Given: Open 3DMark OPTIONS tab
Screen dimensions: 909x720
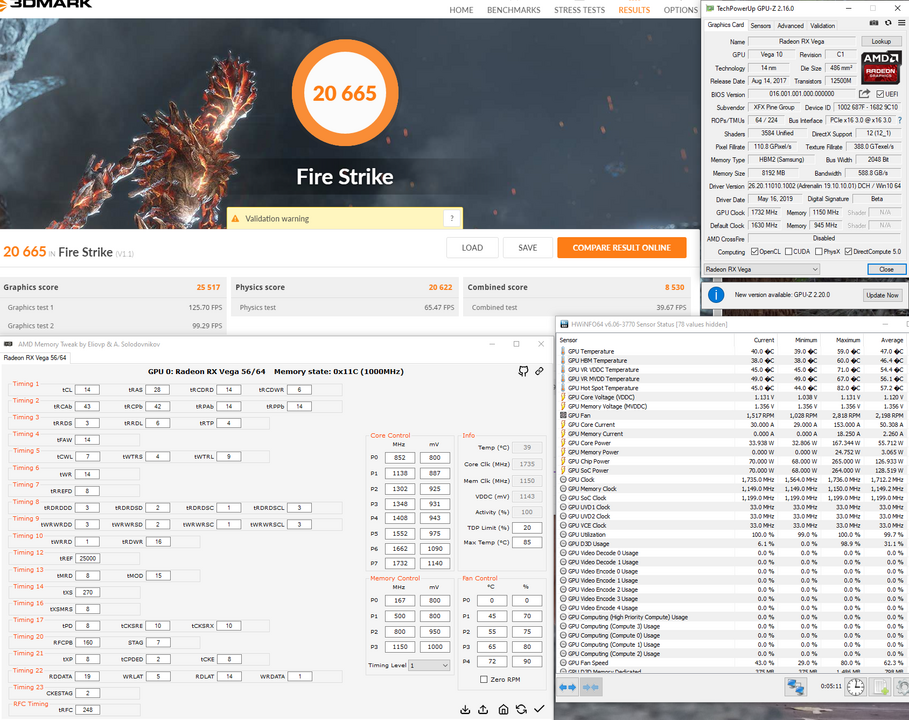Looking at the screenshot, I should (x=681, y=10).
